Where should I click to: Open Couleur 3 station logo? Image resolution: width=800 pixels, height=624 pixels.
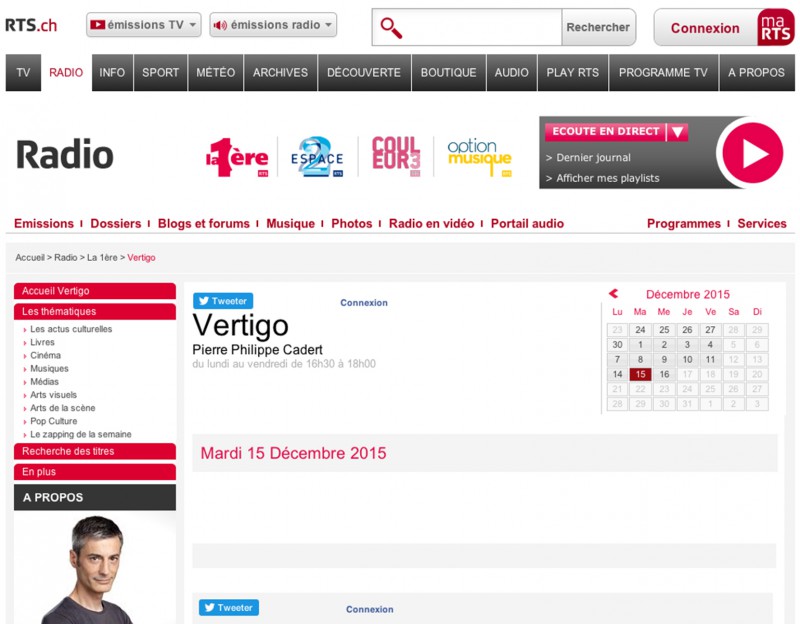coord(396,156)
